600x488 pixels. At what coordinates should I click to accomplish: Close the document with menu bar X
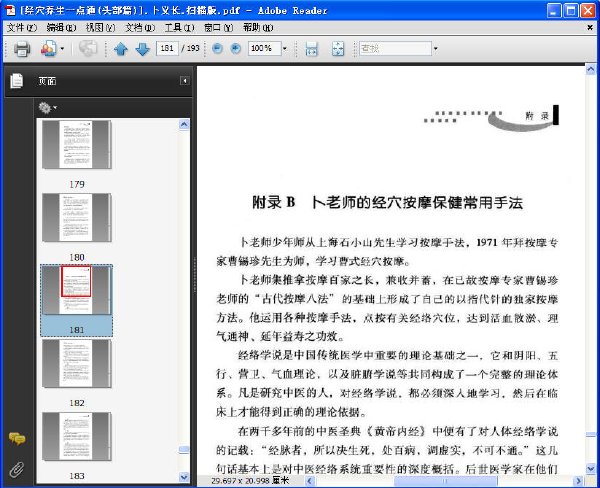coord(590,28)
